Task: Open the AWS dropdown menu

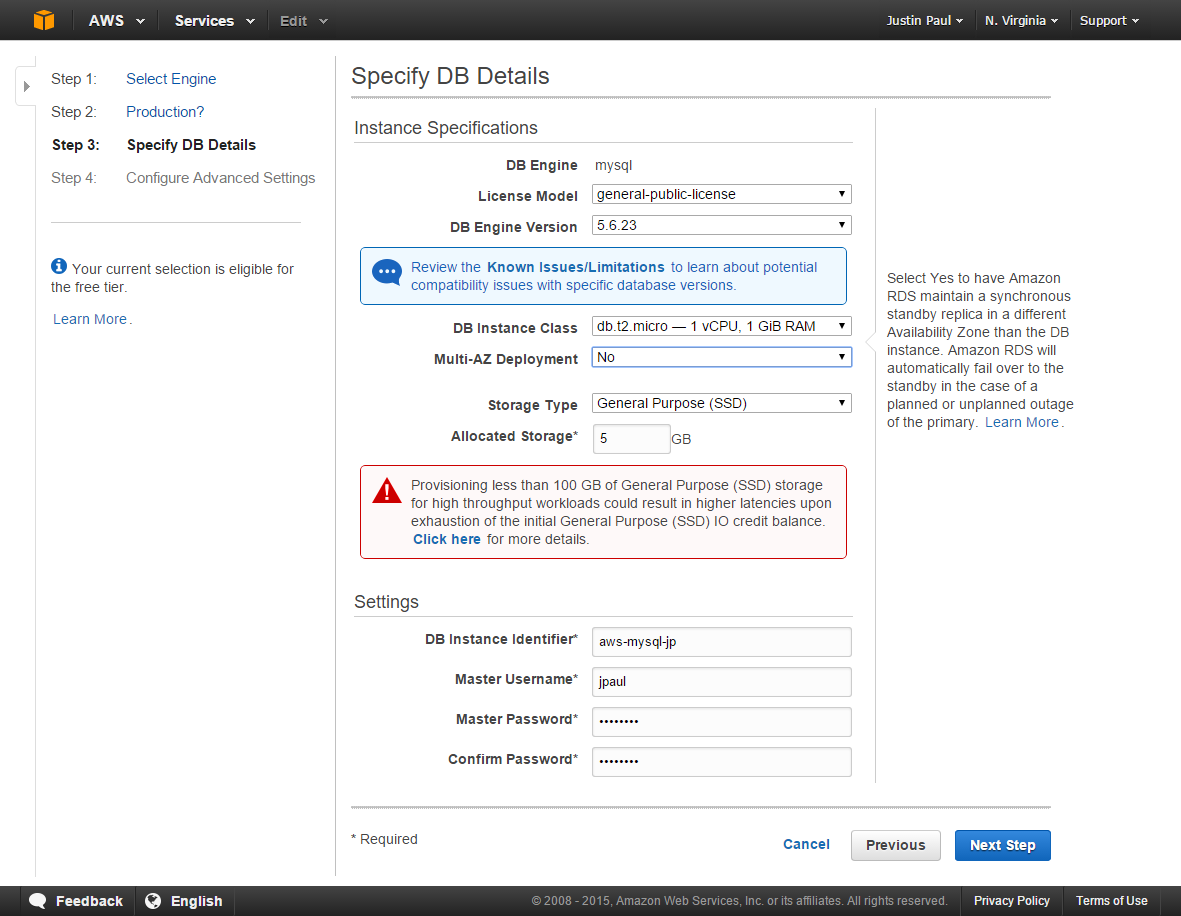Action: coord(116,20)
